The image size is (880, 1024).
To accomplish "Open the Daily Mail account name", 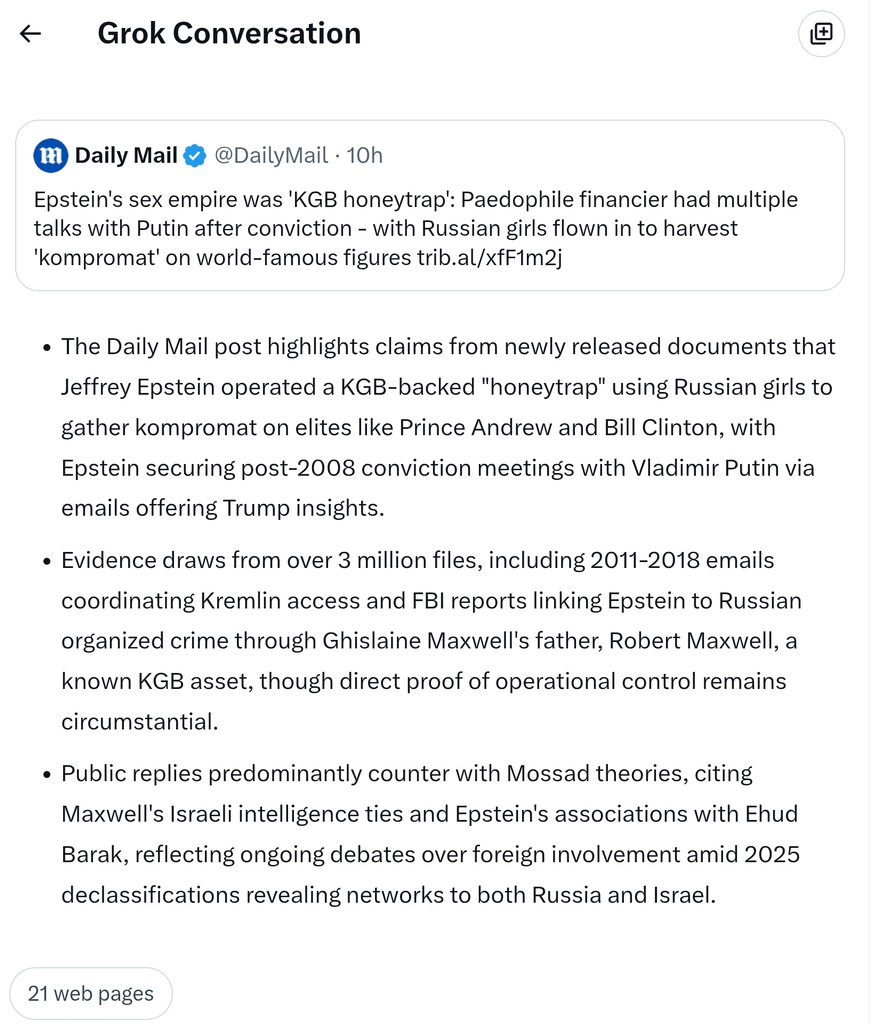I will tap(126, 155).
